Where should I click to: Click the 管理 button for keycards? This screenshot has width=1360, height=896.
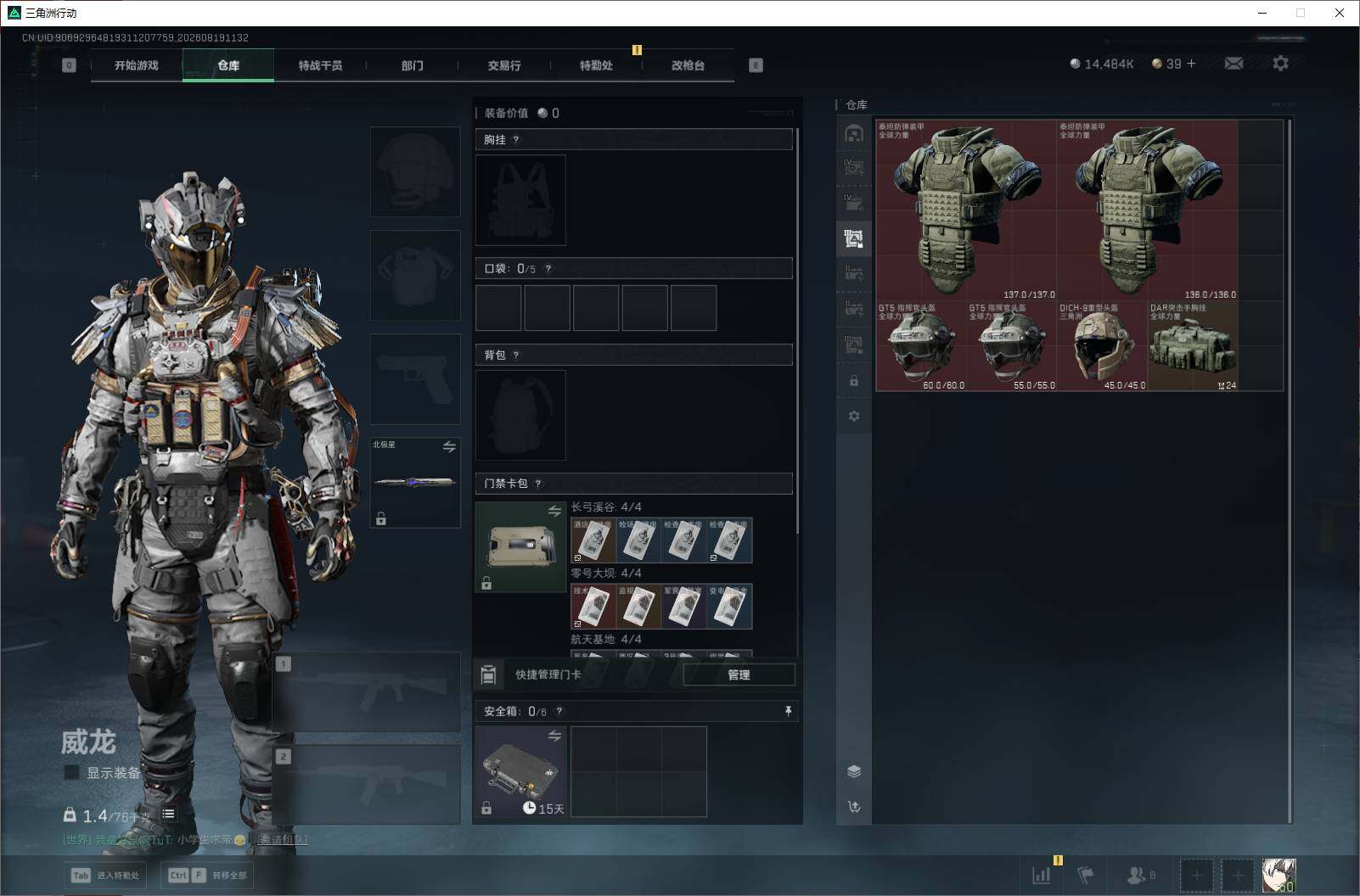click(x=739, y=675)
